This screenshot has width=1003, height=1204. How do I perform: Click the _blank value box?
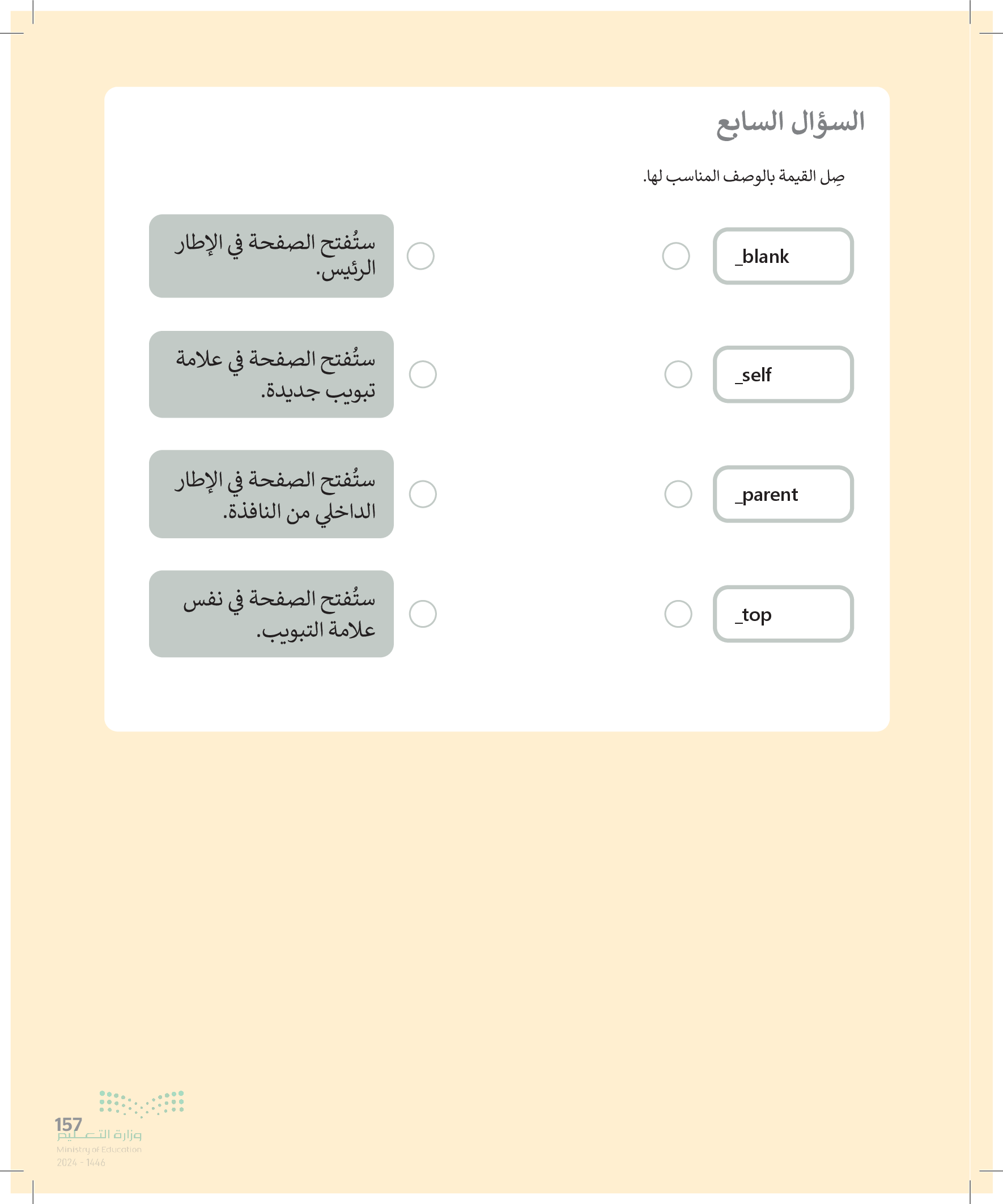coord(783,256)
